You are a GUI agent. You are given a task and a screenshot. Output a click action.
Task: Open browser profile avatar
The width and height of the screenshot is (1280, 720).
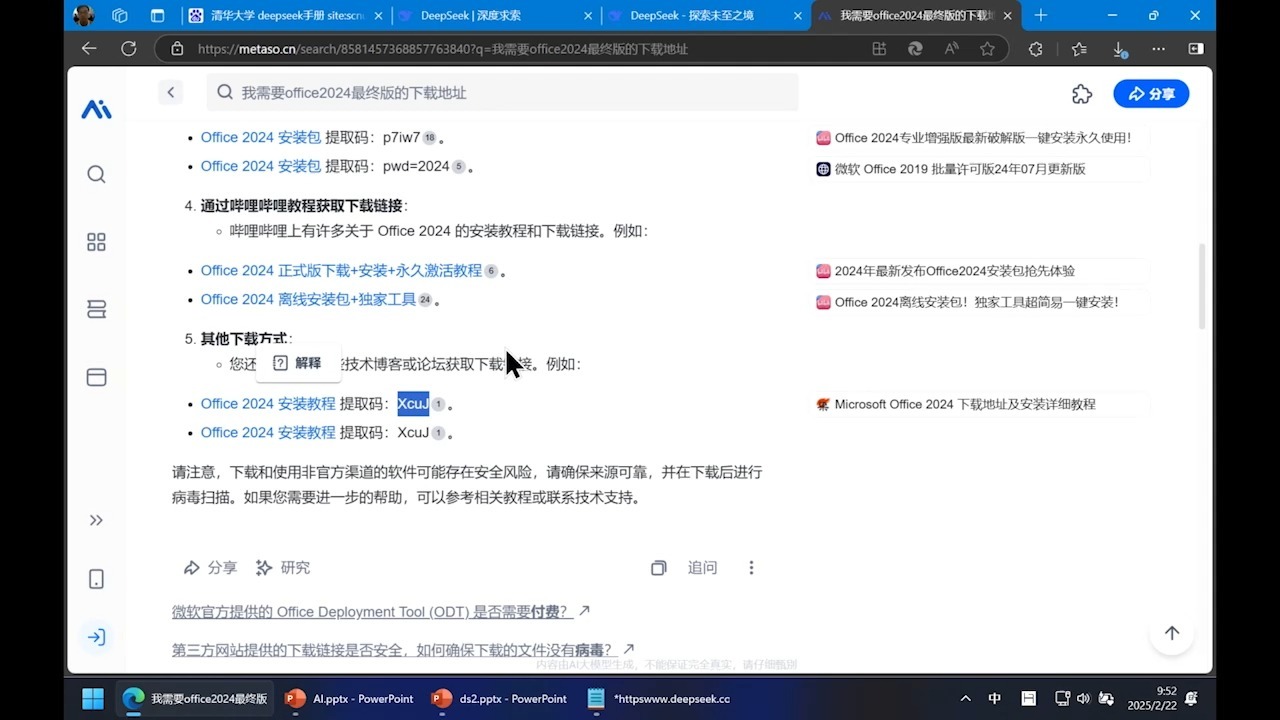84,15
